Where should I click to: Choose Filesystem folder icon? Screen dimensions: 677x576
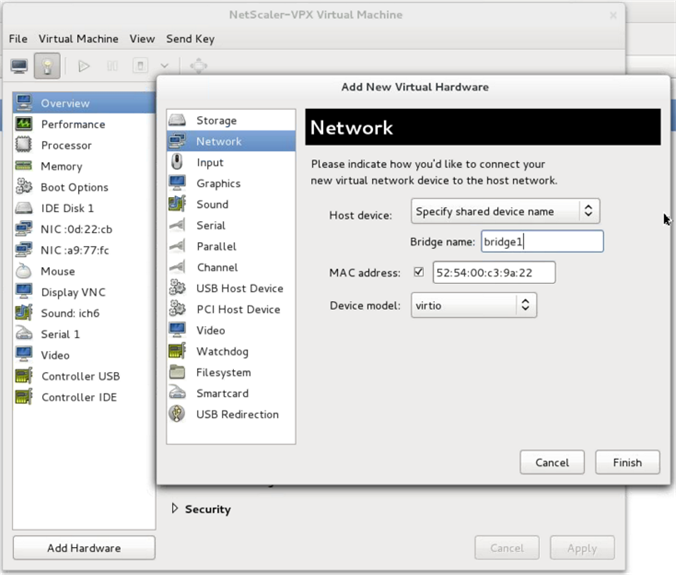point(177,372)
